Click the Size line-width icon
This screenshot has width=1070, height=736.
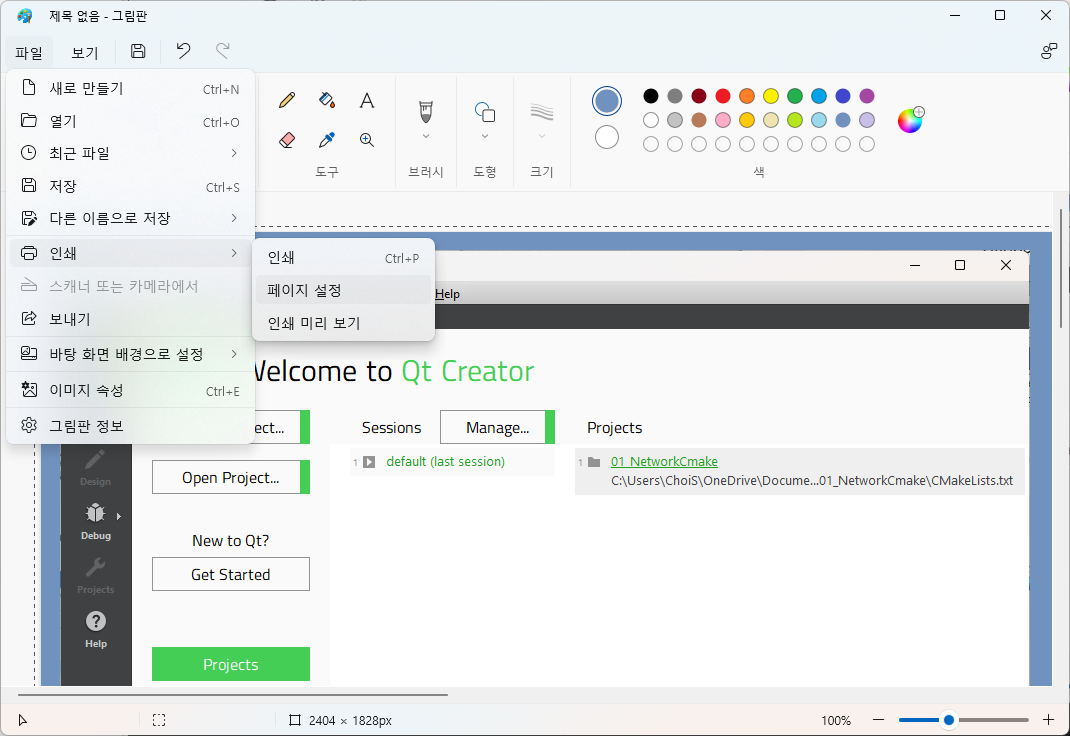[x=542, y=112]
